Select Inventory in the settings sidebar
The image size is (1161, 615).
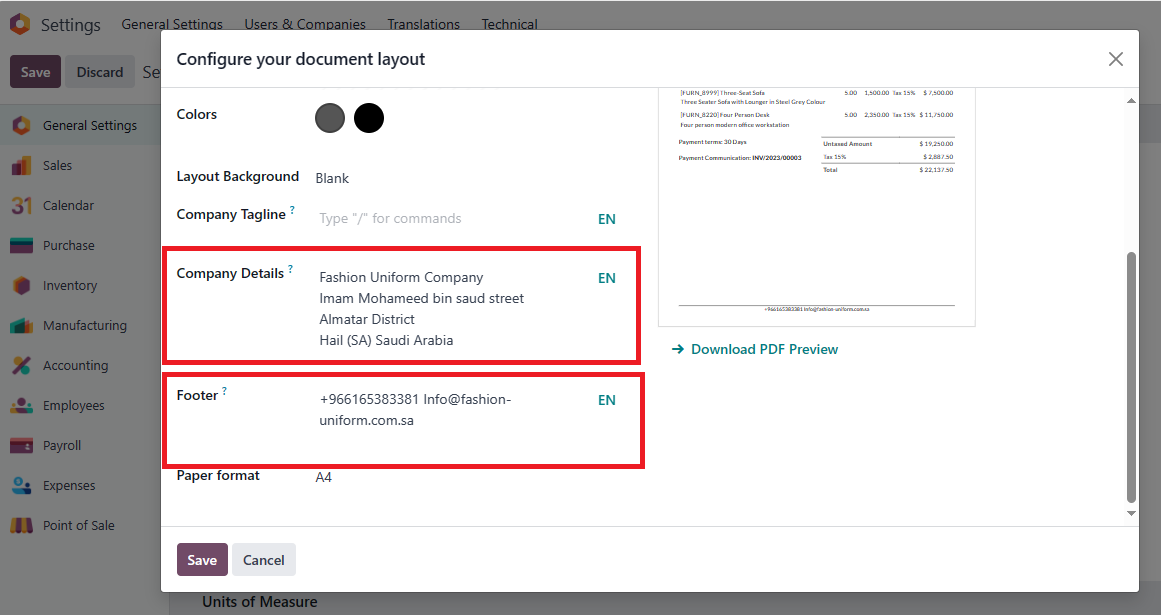pos(70,286)
